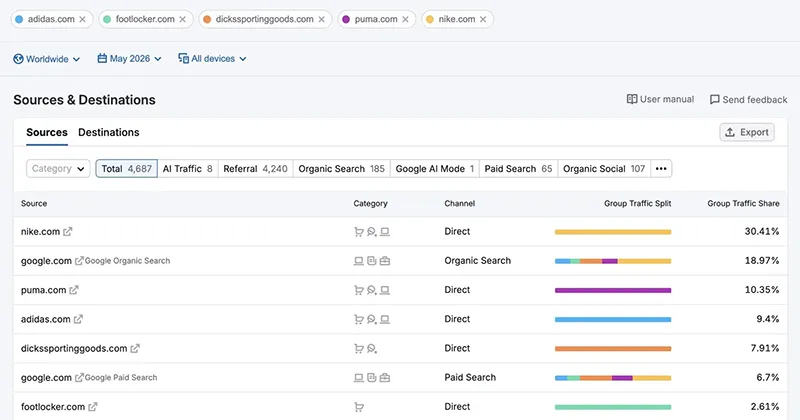Click the calendar icon beside May 2026
This screenshot has width=800, height=420.
(x=102, y=58)
